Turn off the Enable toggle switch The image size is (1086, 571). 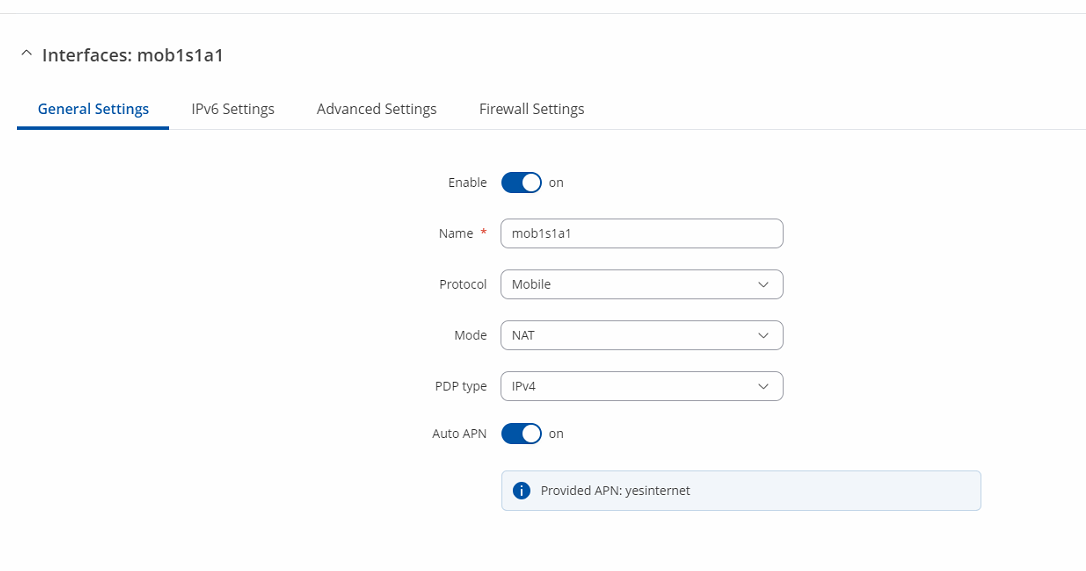click(521, 183)
